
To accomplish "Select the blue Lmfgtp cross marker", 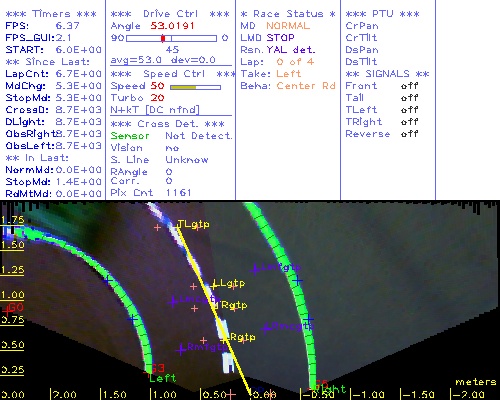I will pyautogui.click(x=255, y=269).
